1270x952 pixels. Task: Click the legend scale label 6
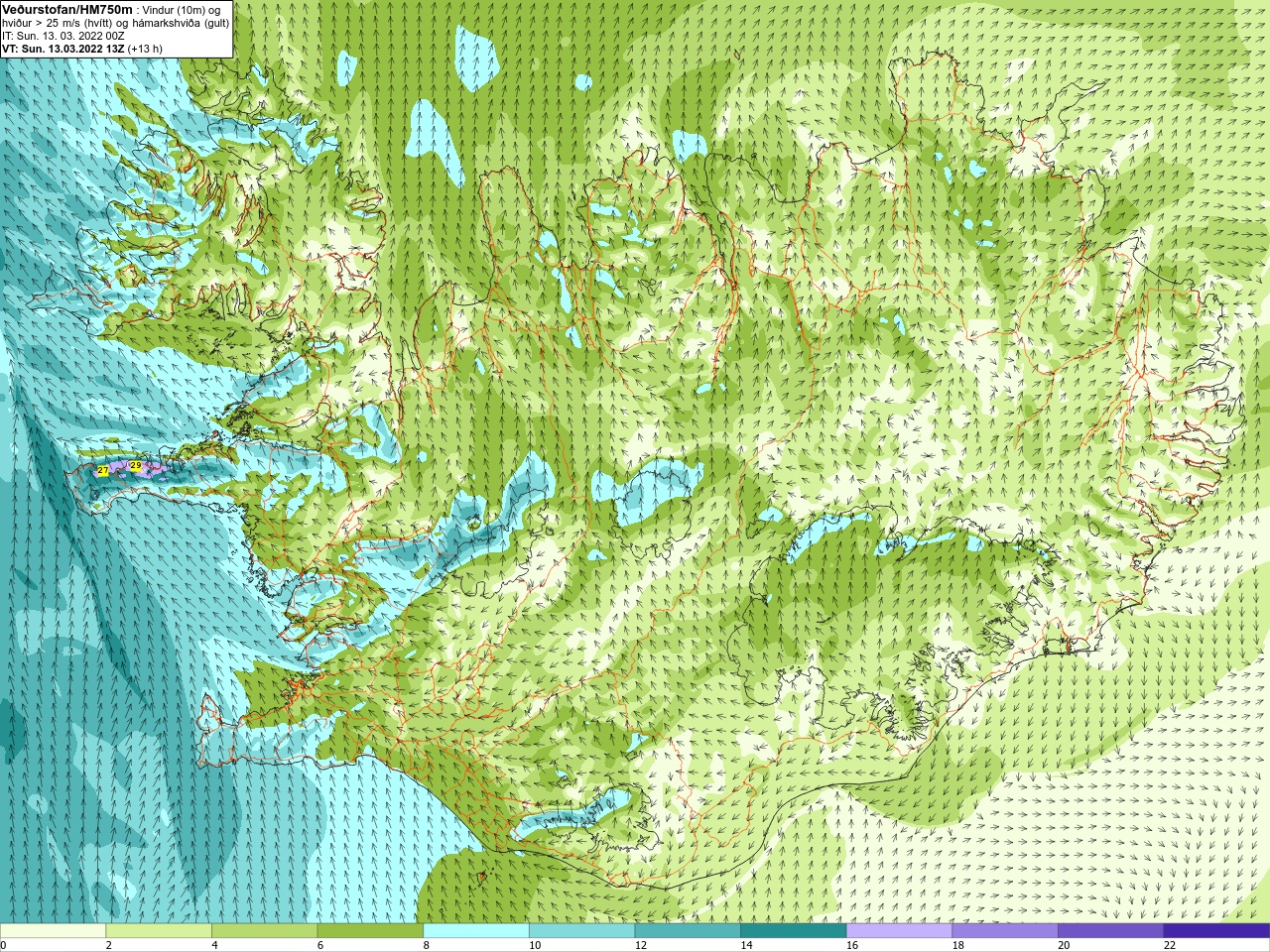pyautogui.click(x=319, y=945)
